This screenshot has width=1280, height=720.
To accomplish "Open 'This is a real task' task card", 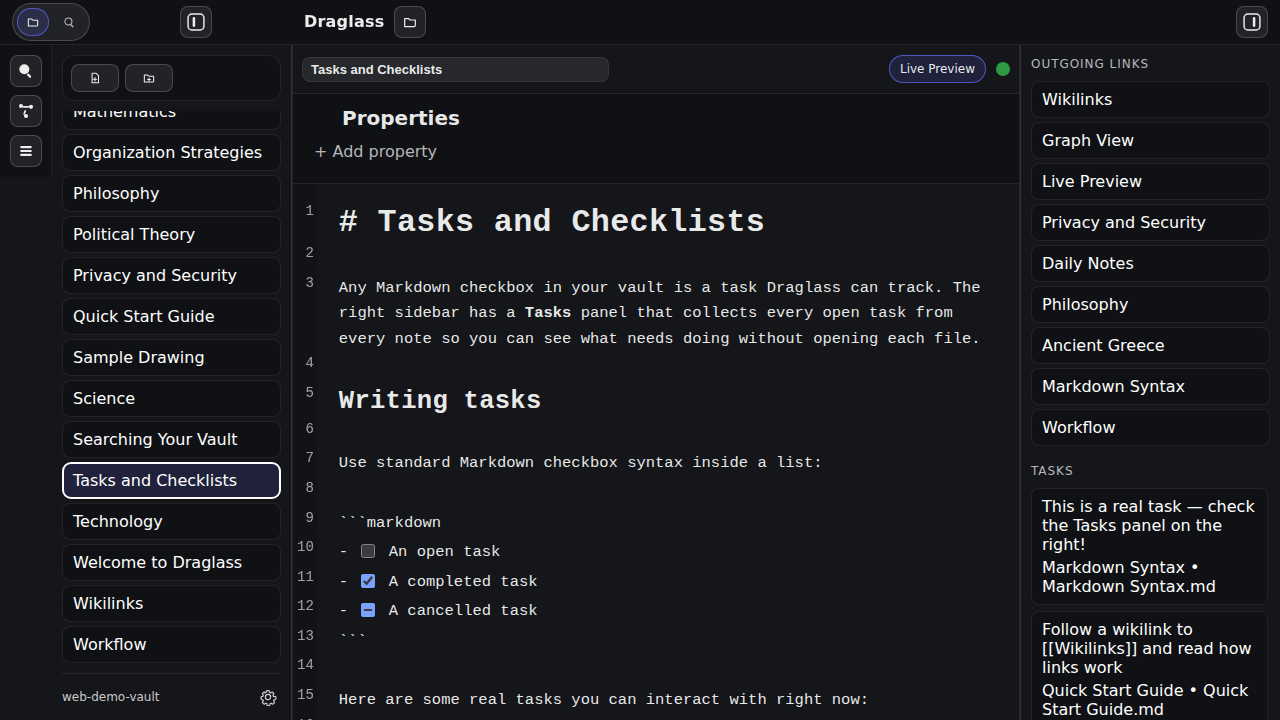I will 1150,546.
